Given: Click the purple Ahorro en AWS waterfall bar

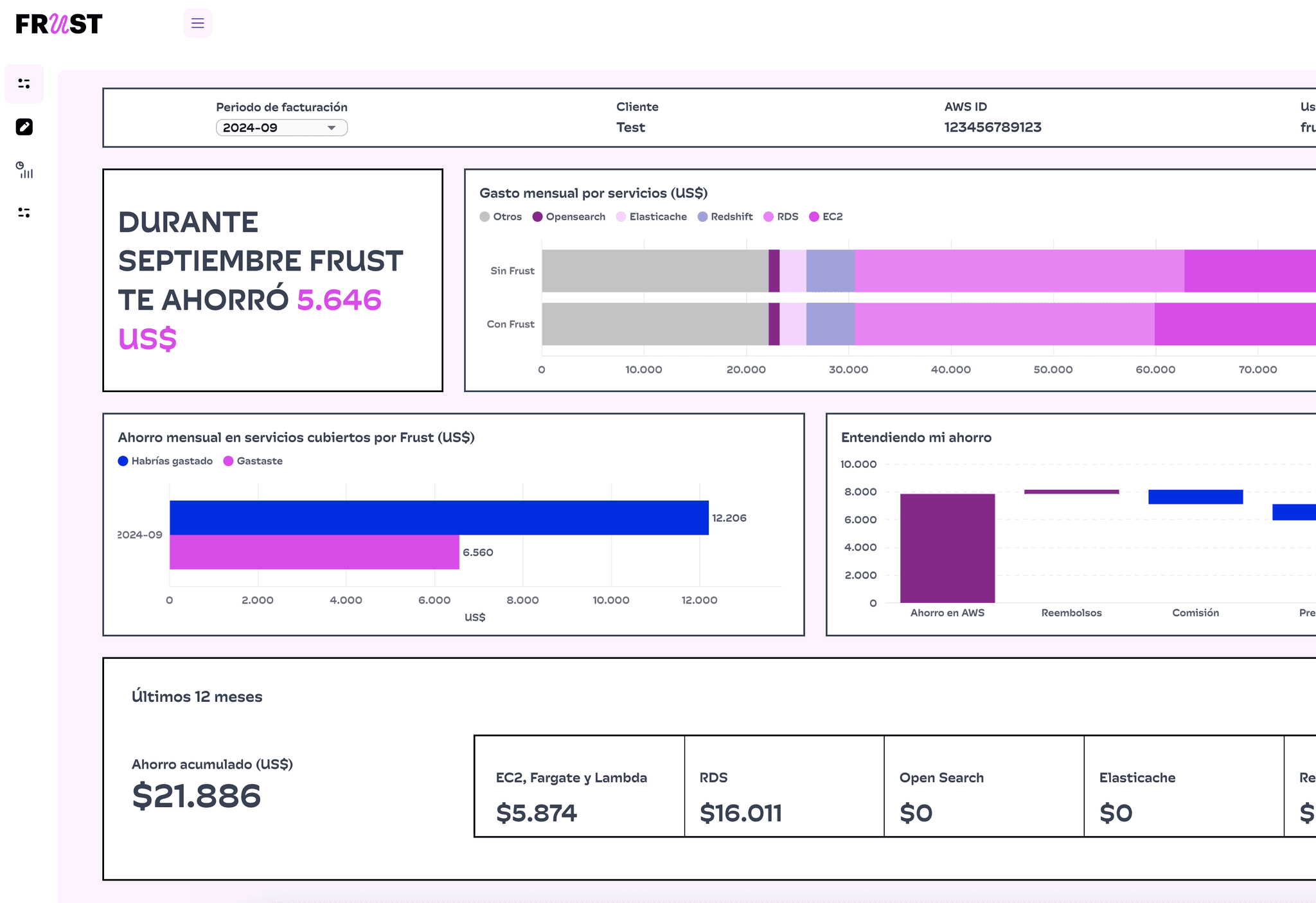Looking at the screenshot, I should 947,548.
